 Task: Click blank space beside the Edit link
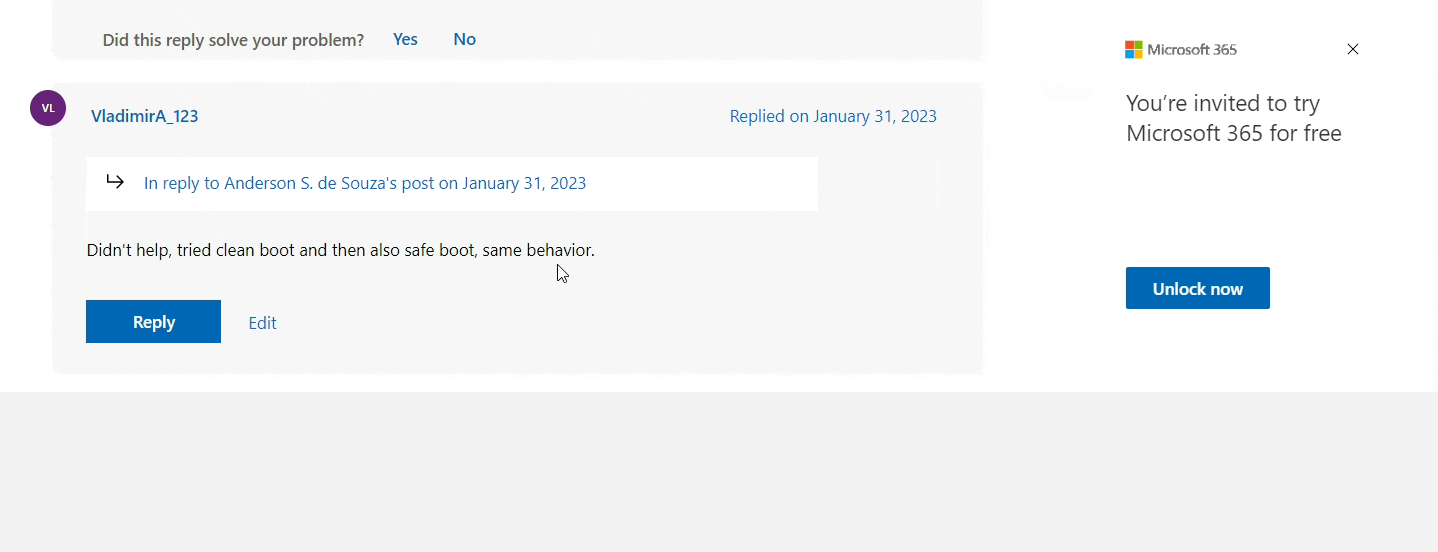[x=600, y=323]
